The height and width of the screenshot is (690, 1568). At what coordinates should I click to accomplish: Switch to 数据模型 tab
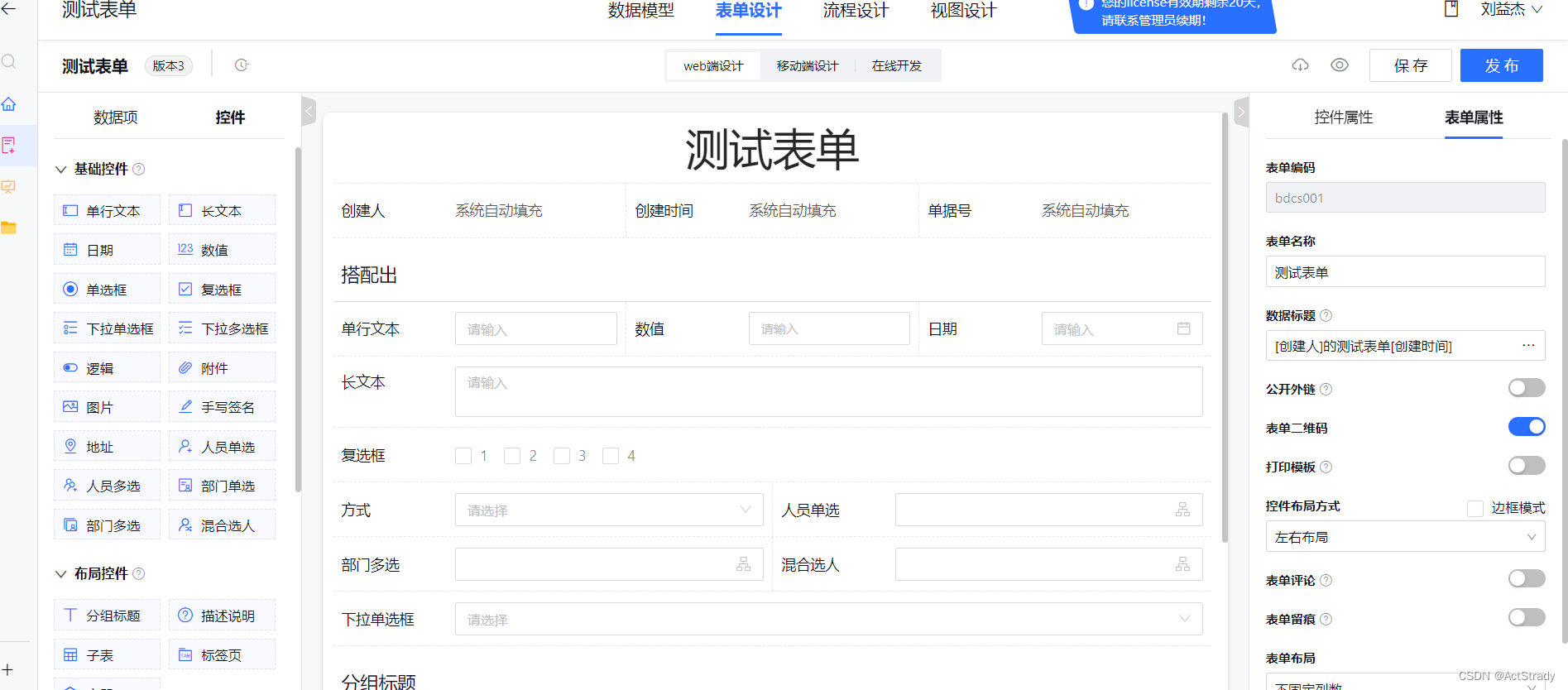(x=641, y=11)
